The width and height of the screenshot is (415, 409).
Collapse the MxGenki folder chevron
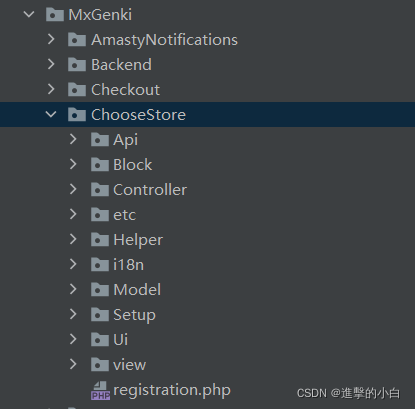[29, 14]
